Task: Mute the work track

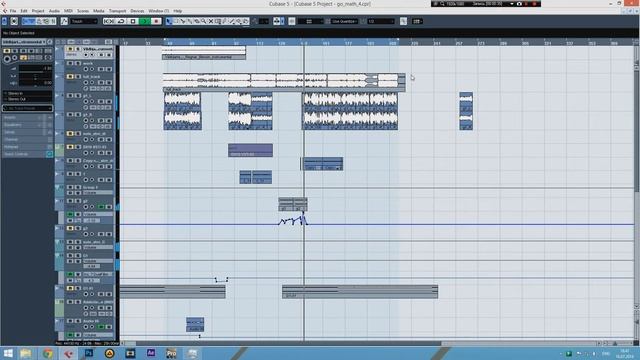Action: (70, 64)
